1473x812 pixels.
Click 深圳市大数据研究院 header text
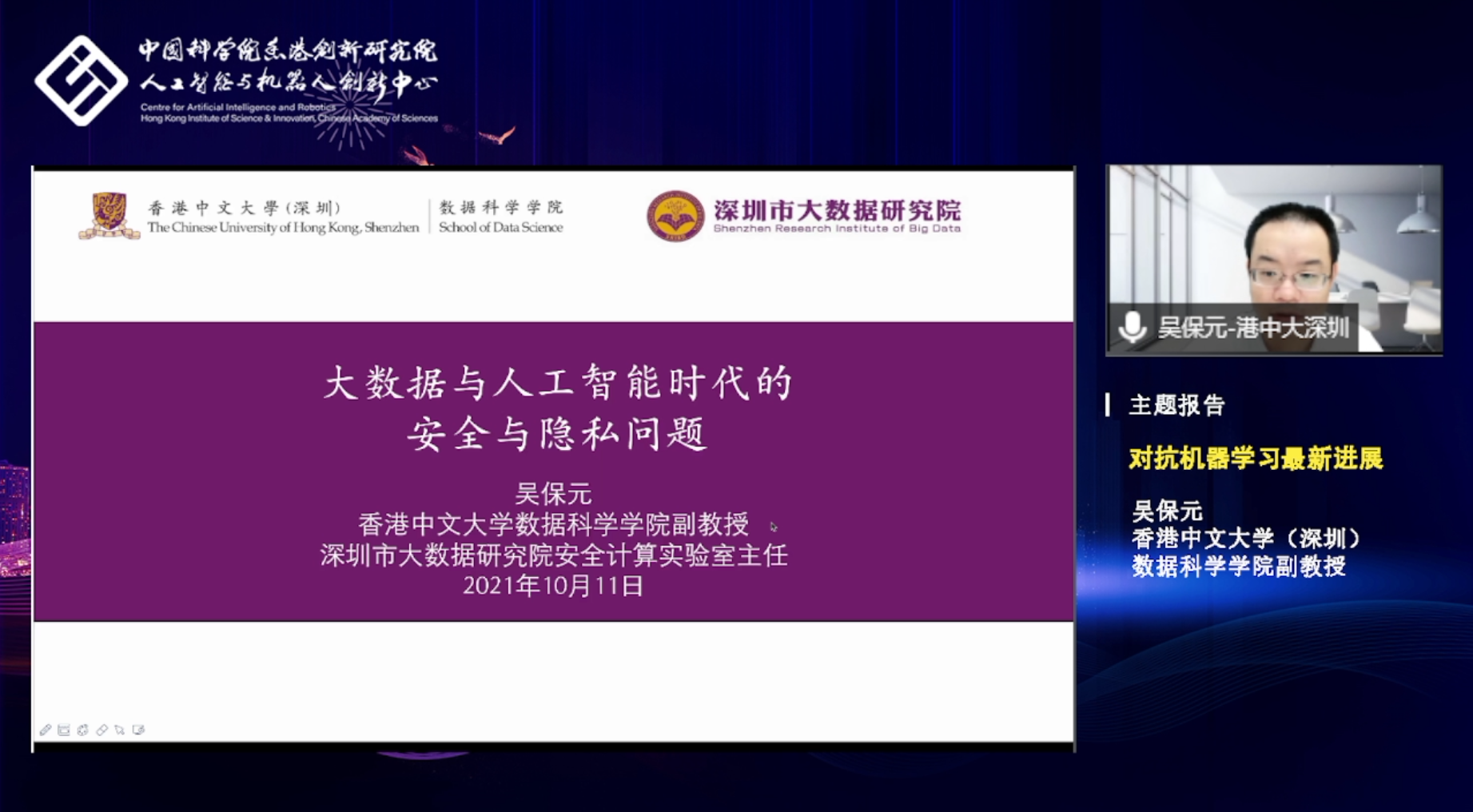coord(837,210)
